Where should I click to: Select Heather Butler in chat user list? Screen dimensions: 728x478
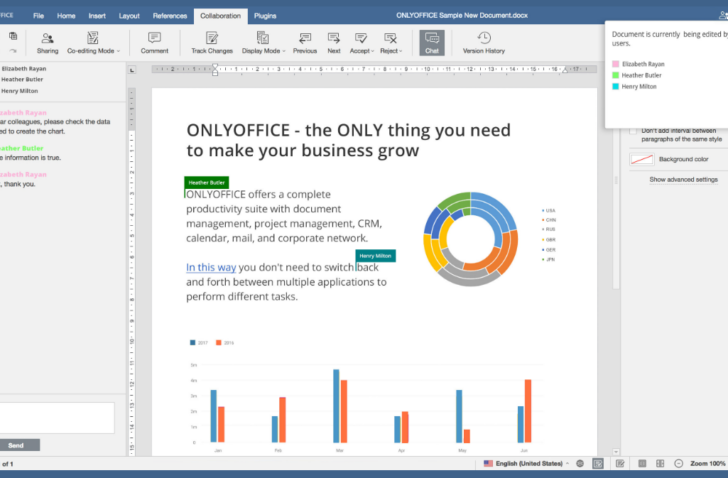click(22, 79)
